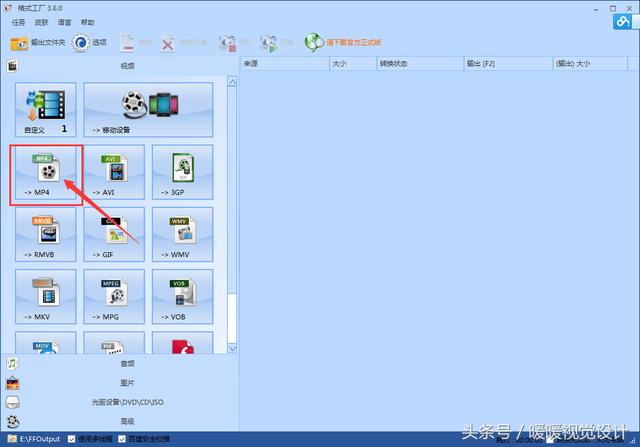640x447 pixels.
Task: Open the 任务 menu
Action: [x=18, y=22]
